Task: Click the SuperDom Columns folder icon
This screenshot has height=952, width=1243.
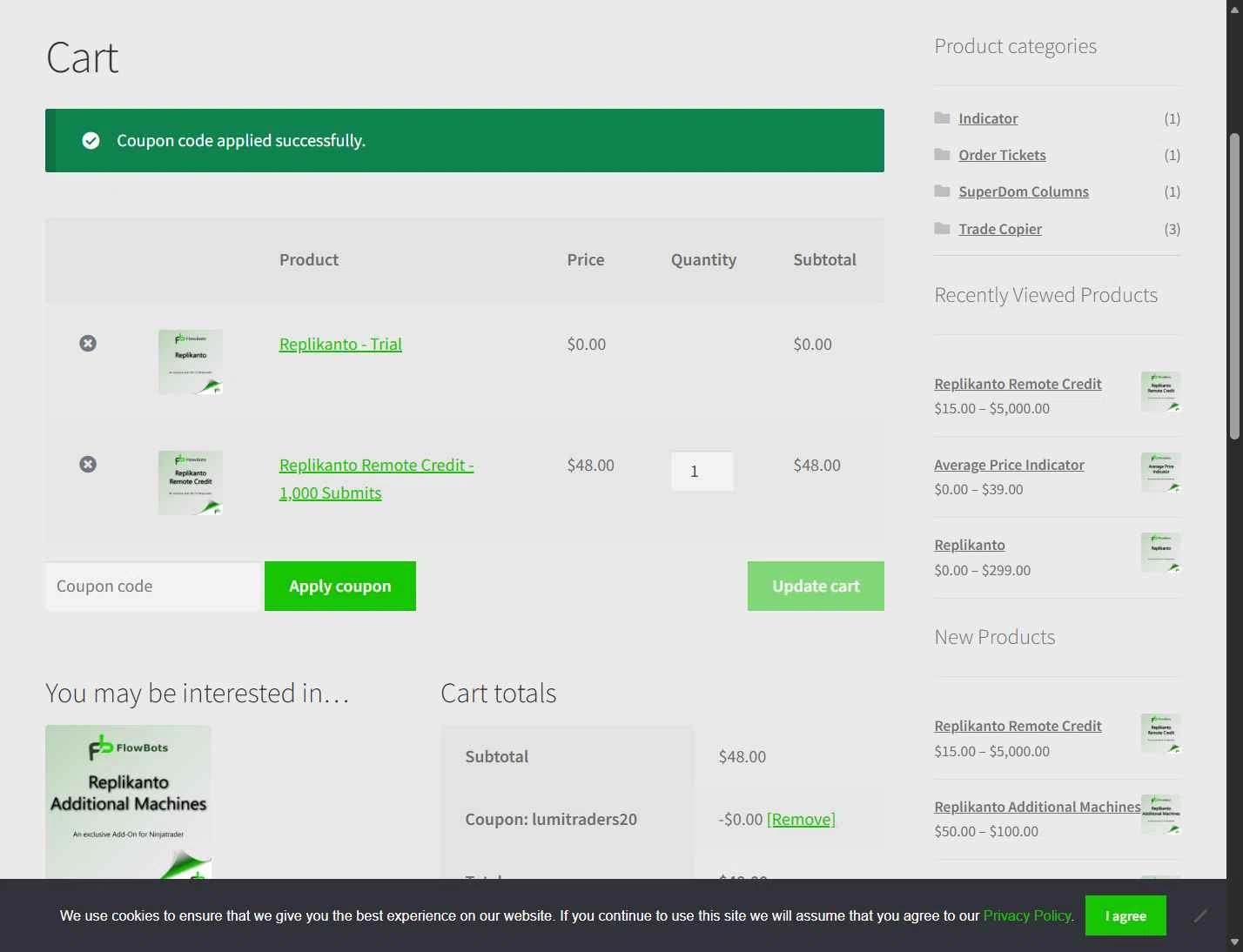Action: click(942, 191)
